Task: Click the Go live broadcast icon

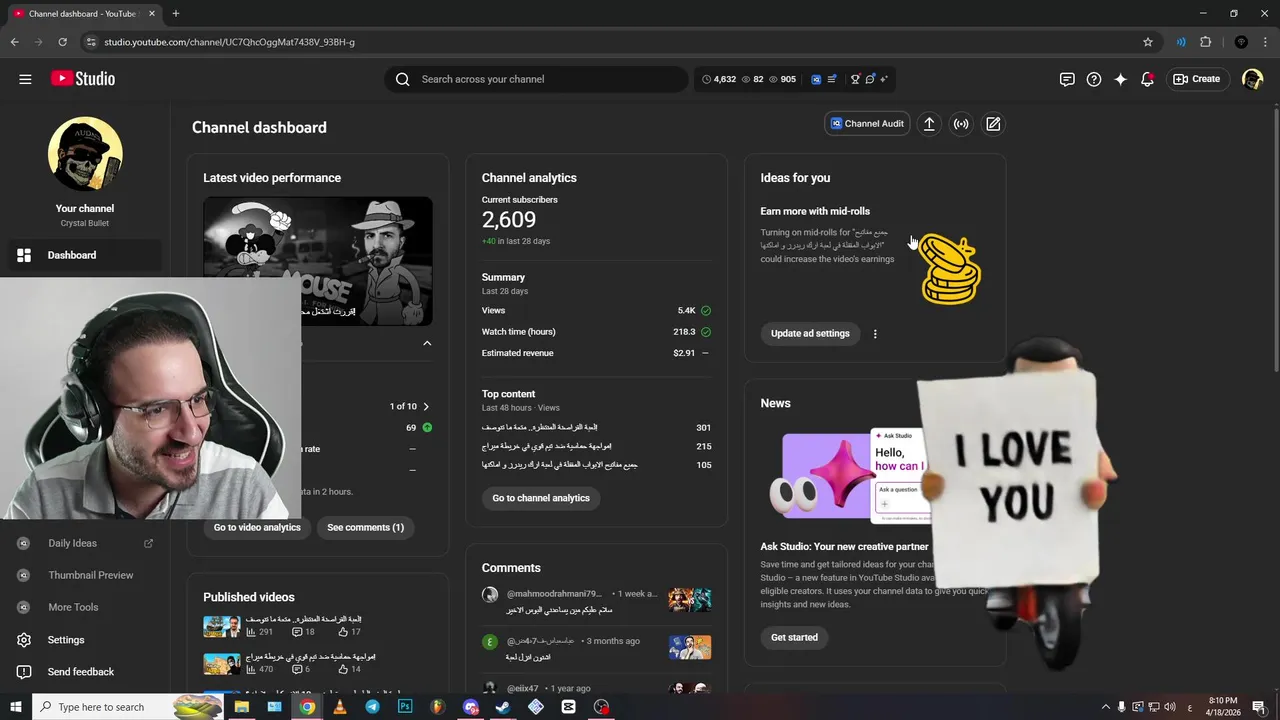Action: tap(961, 124)
